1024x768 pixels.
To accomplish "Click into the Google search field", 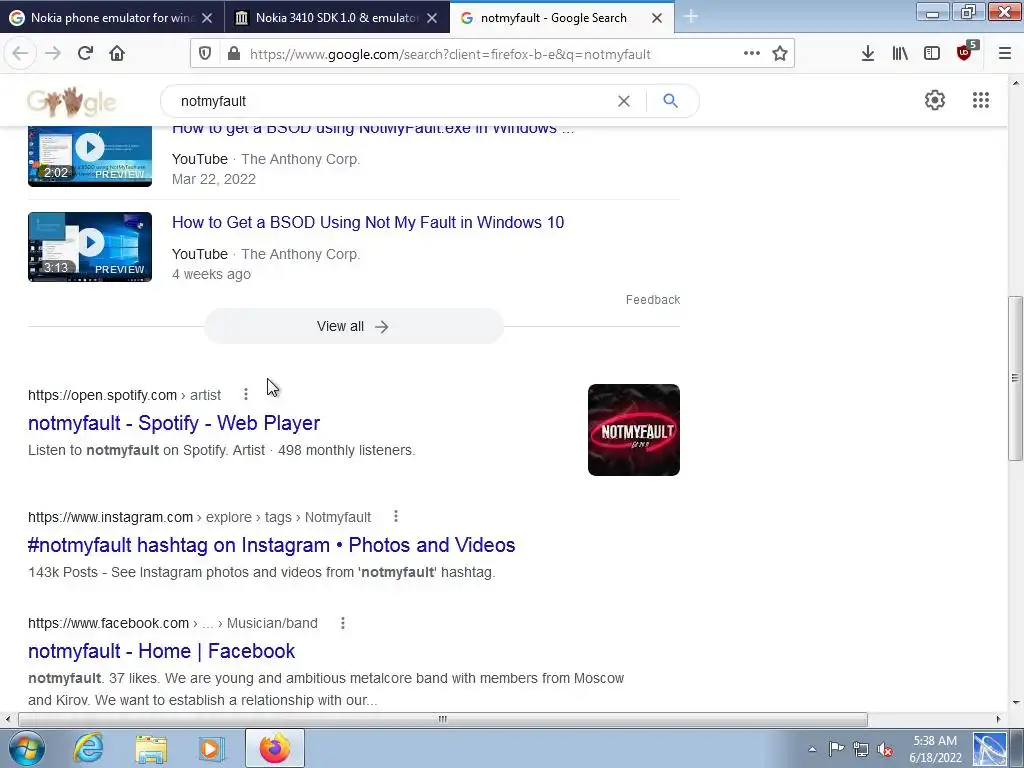I will 392,101.
